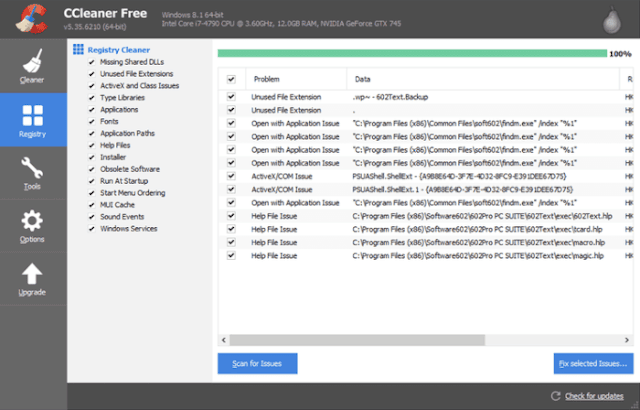Toggle the Application Paths checkbox
This screenshot has height=410, width=640.
pyautogui.click(x=91, y=134)
